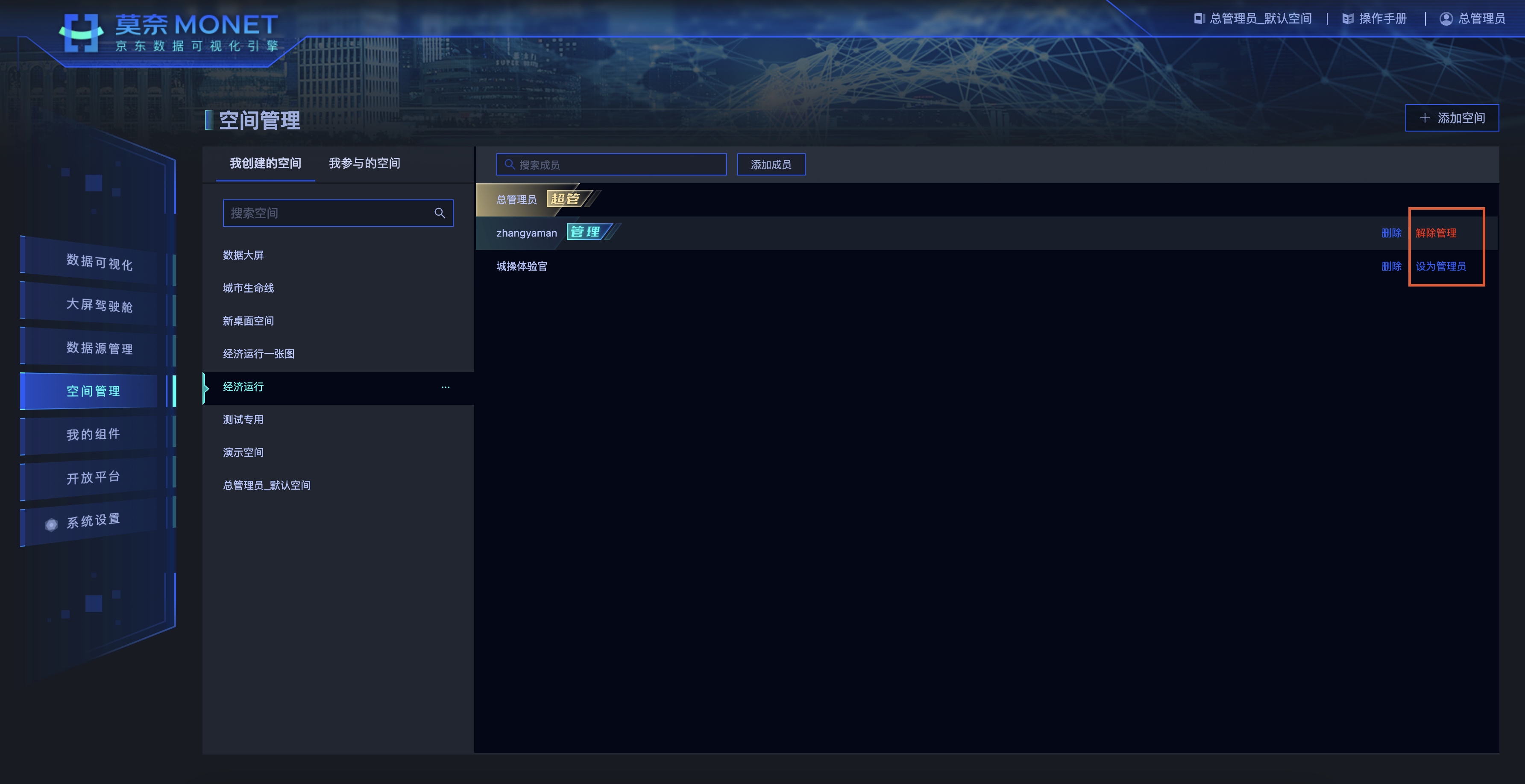Click the workspace switch icon beside 总管理员_默认空间
This screenshot has width=1525, height=784.
click(1199, 19)
